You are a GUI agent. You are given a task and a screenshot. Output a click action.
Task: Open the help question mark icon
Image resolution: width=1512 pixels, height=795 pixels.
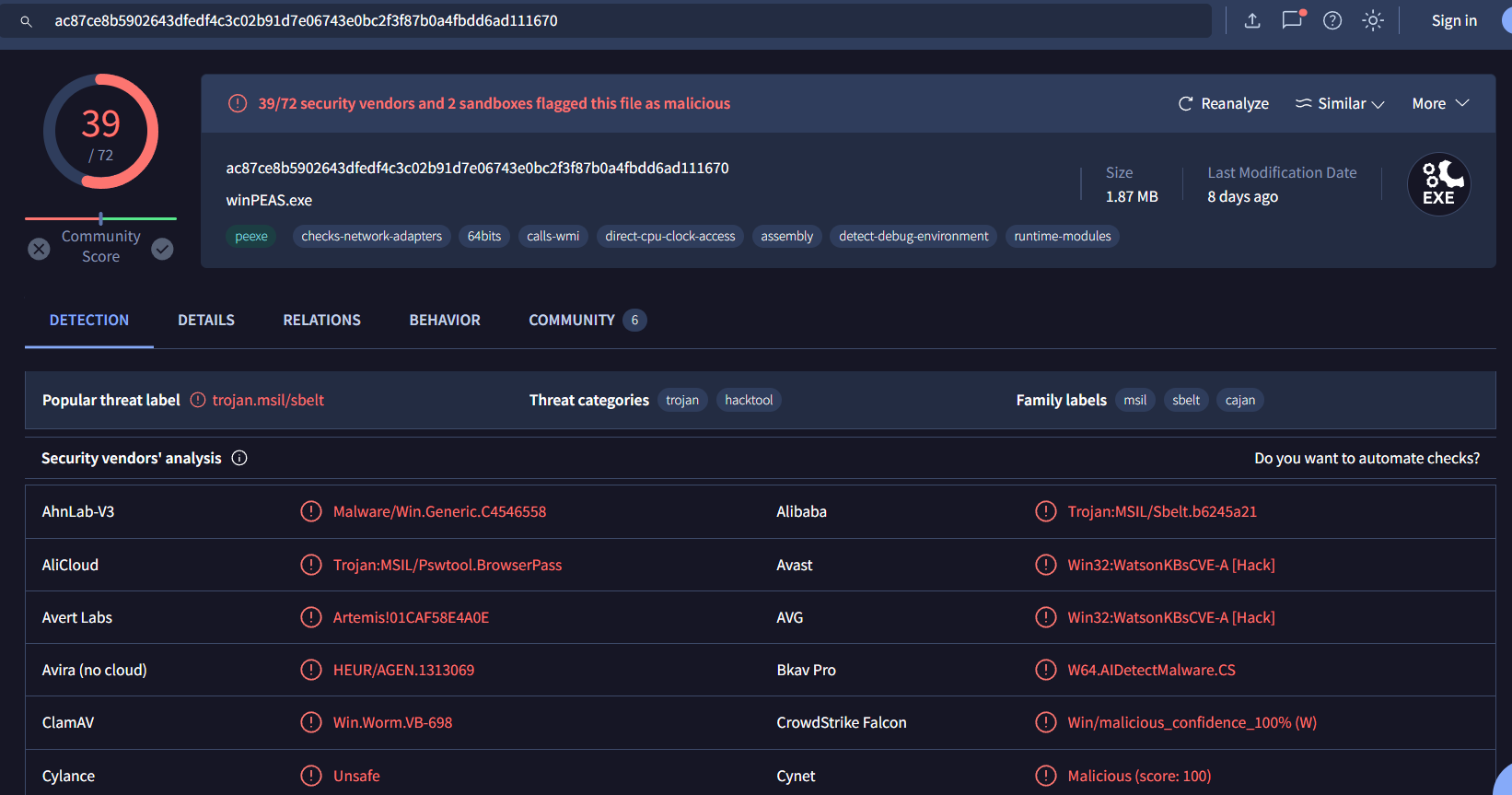pyautogui.click(x=1332, y=20)
